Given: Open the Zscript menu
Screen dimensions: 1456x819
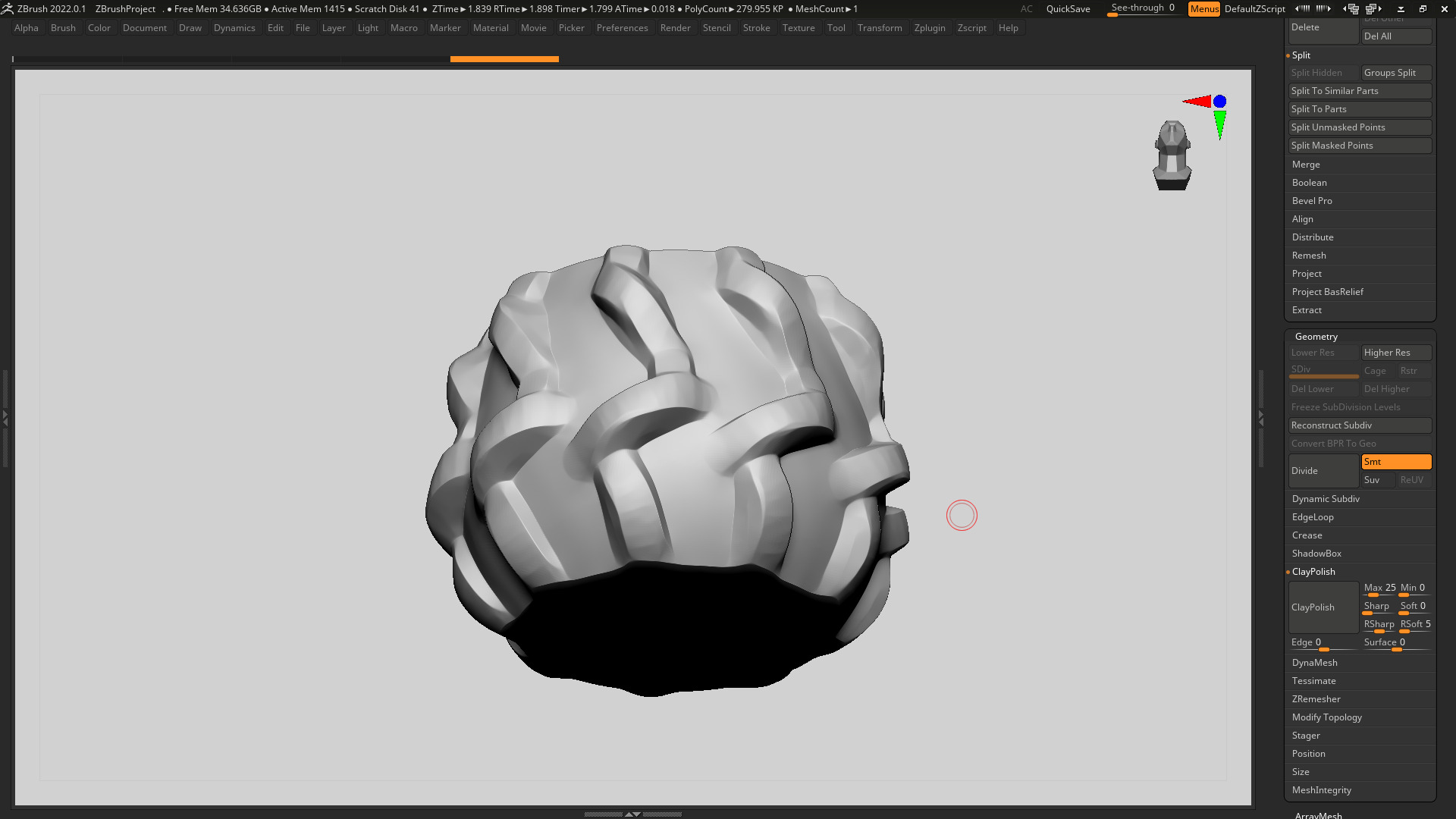Looking at the screenshot, I should pyautogui.click(x=971, y=28).
